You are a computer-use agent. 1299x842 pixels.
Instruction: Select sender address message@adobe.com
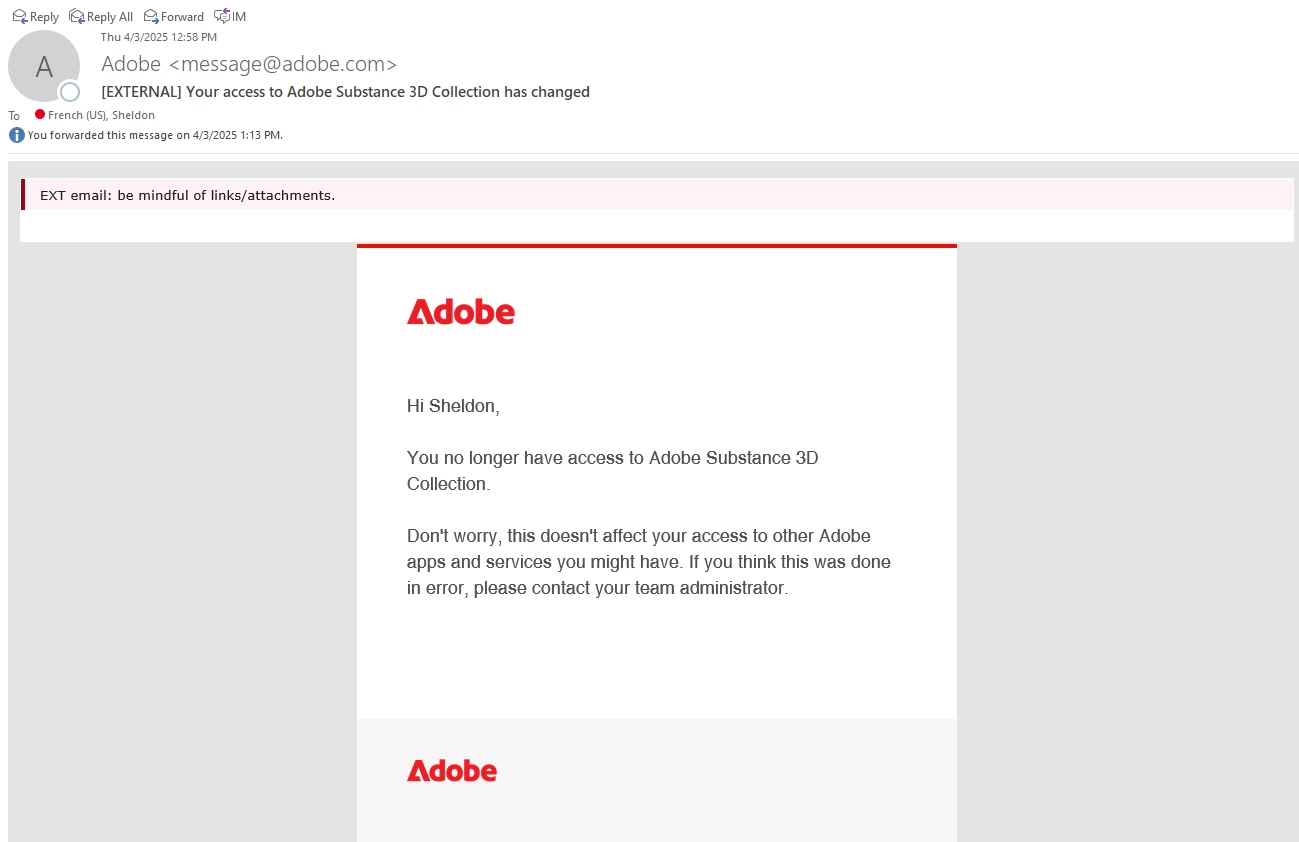tap(283, 64)
